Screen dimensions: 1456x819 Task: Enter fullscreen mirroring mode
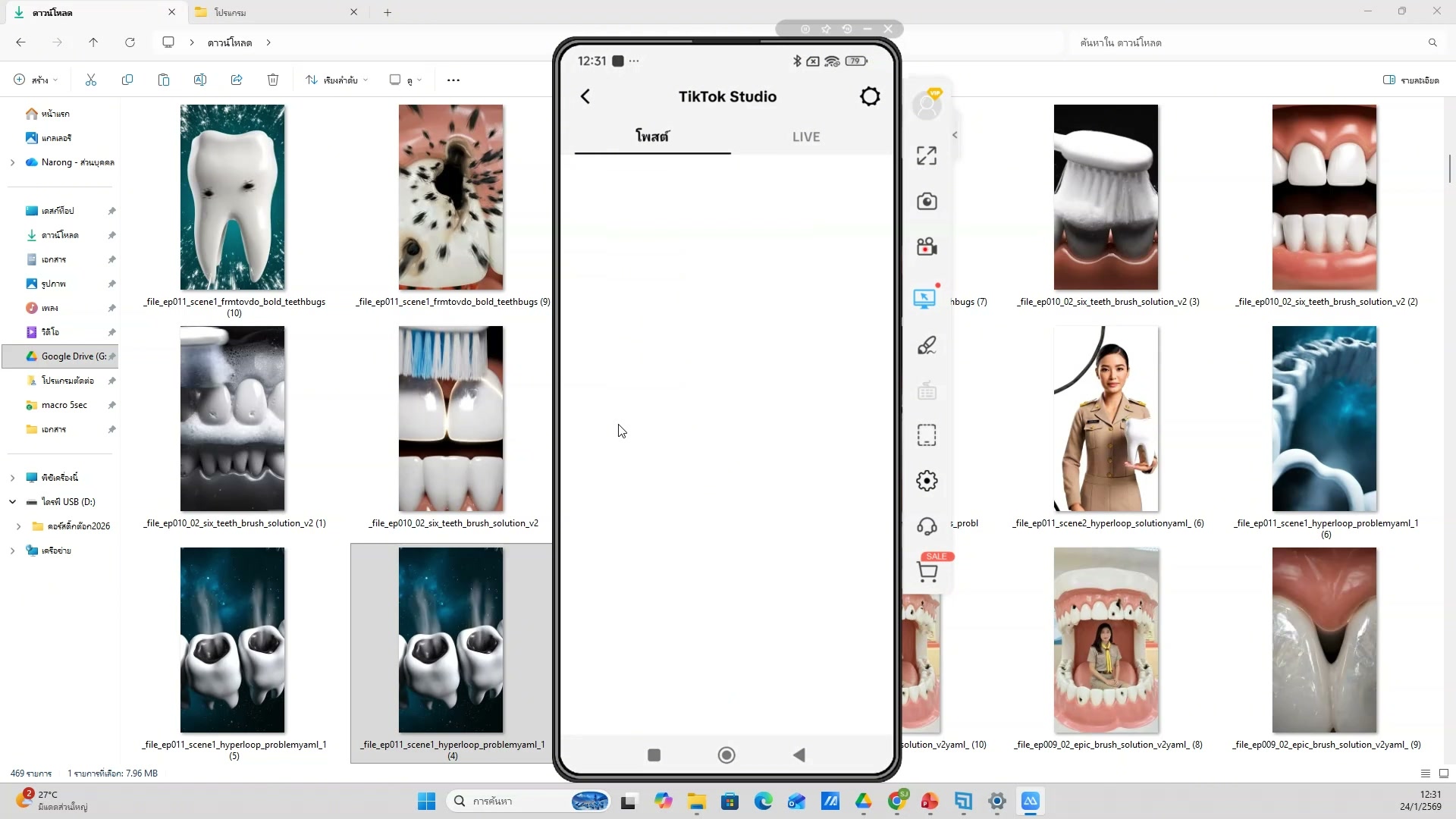pos(927,155)
